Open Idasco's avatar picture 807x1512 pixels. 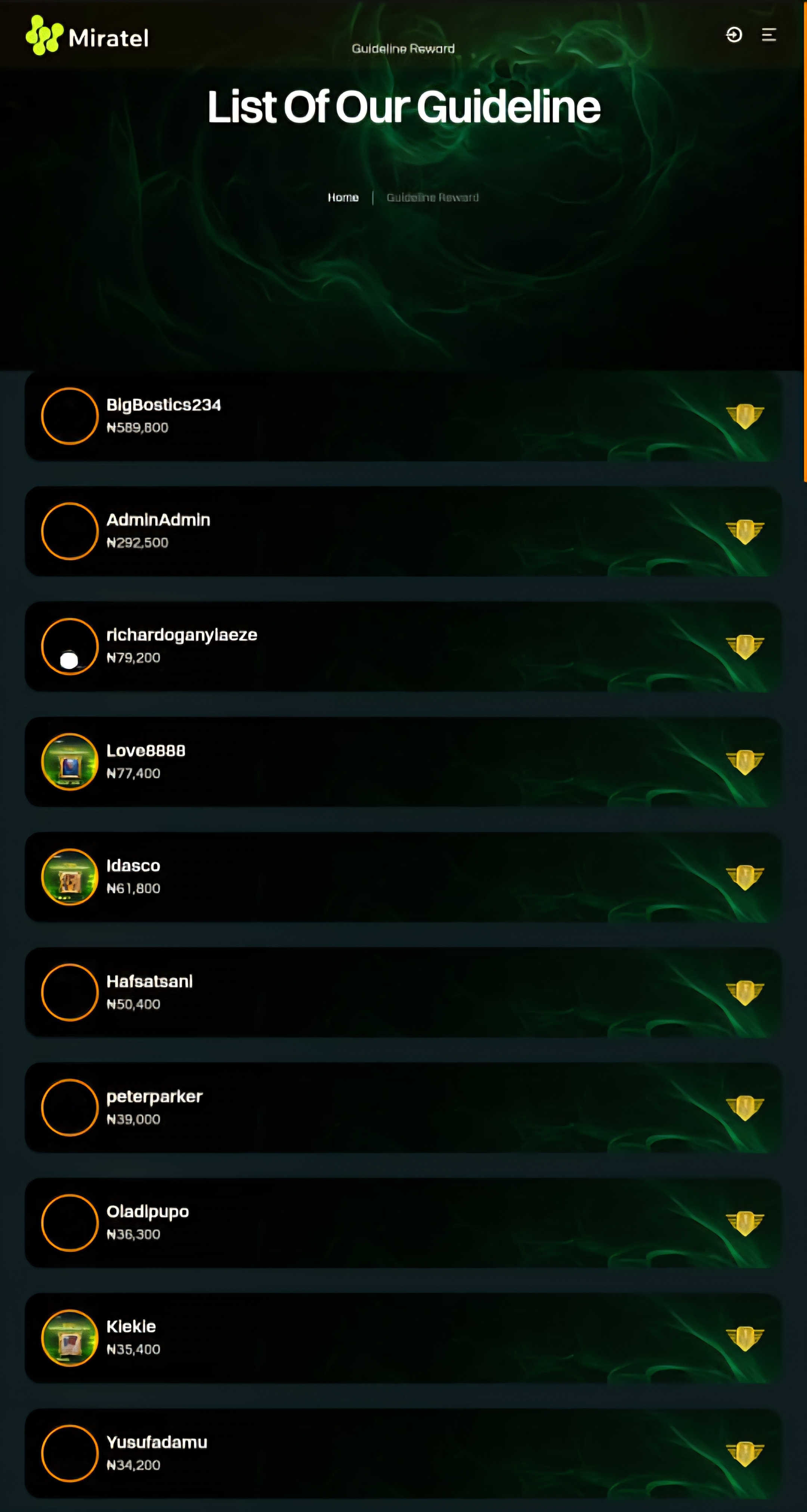pyautogui.click(x=70, y=877)
